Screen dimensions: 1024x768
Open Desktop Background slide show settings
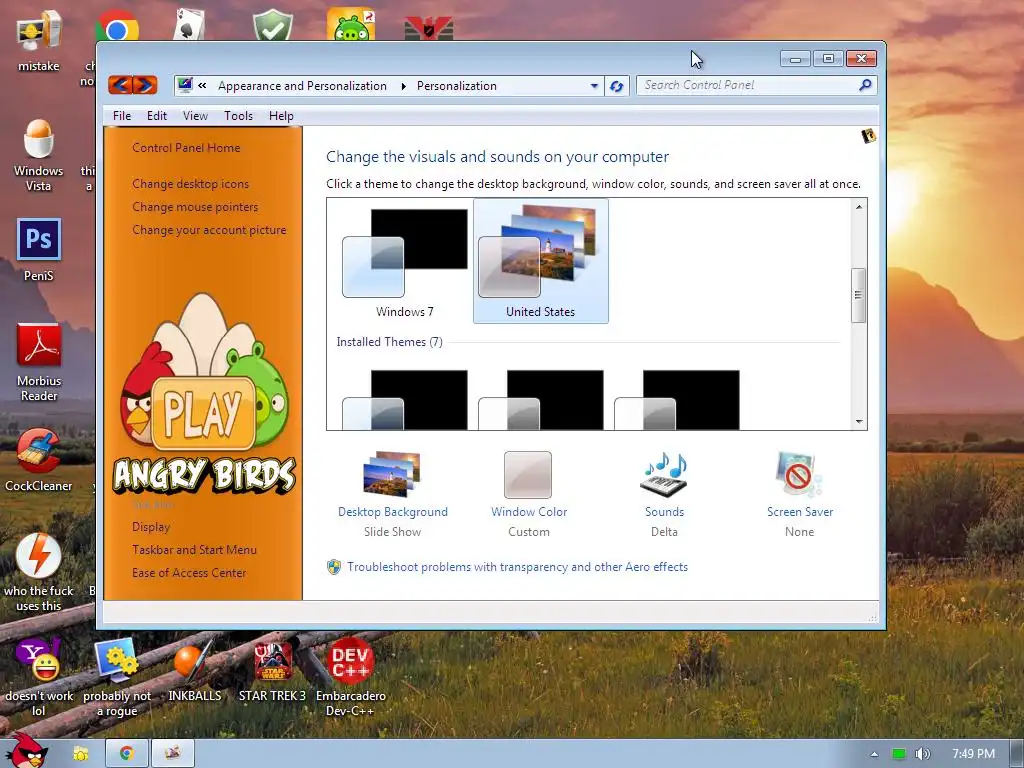pos(392,494)
